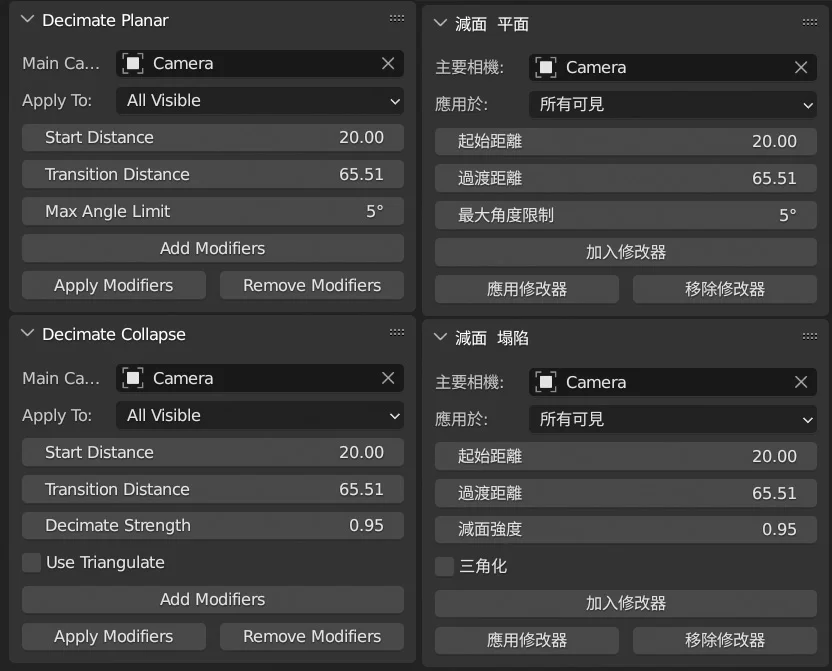This screenshot has height=671, width=832.
Task: Click the grip dots icon on the 減面 塌陷 header
Action: click(x=809, y=336)
